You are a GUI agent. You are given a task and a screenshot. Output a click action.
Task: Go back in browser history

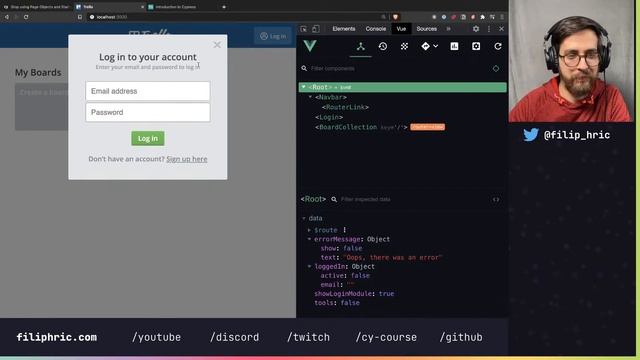(7, 17)
